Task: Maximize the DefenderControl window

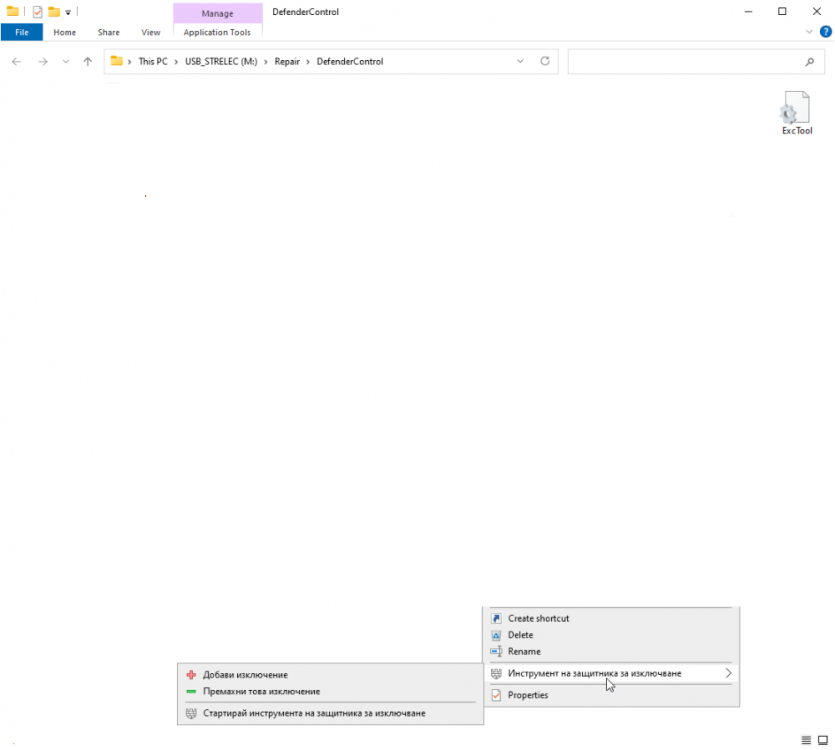Action: (x=782, y=11)
